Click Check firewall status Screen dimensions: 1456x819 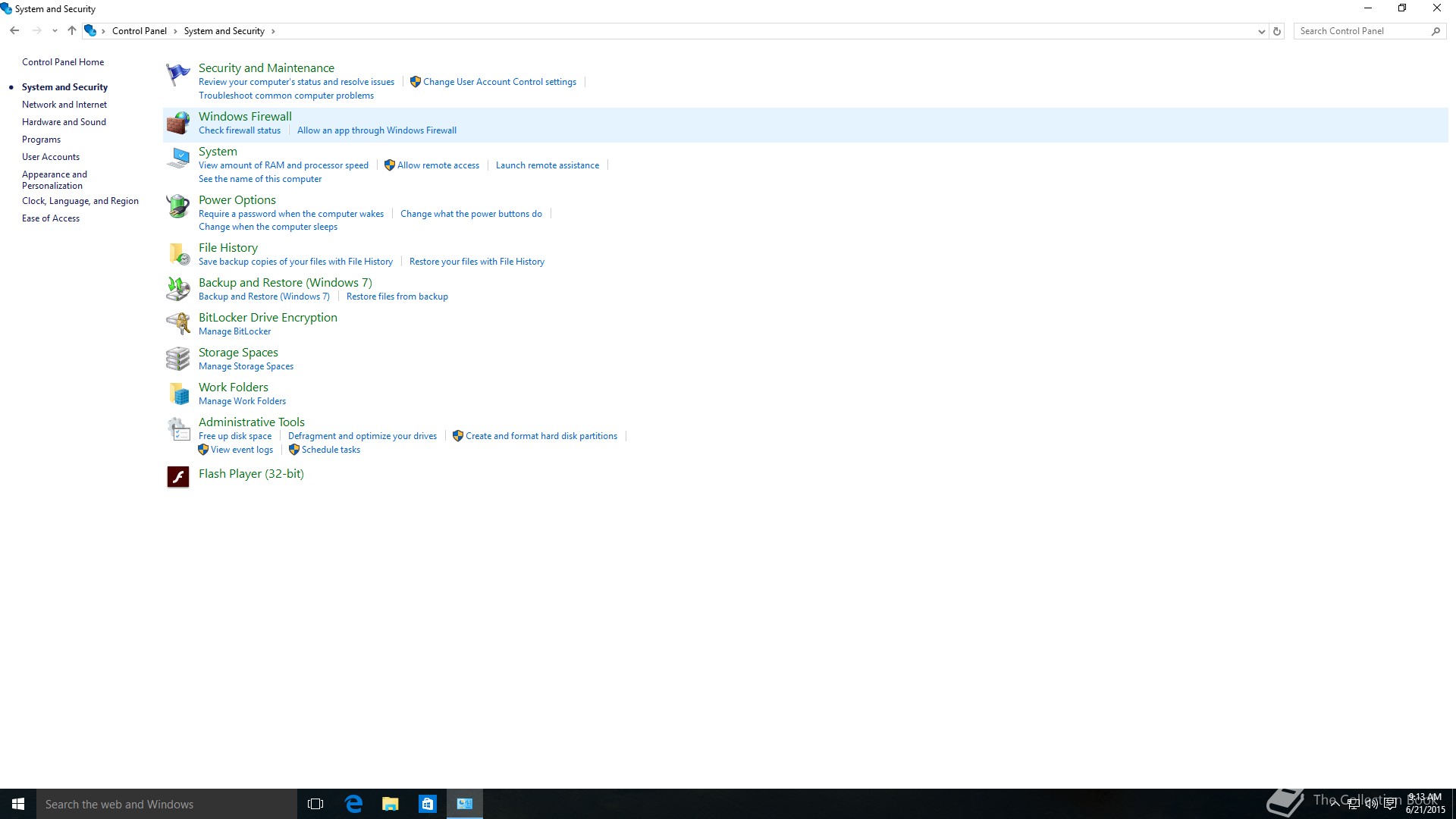pyautogui.click(x=240, y=130)
